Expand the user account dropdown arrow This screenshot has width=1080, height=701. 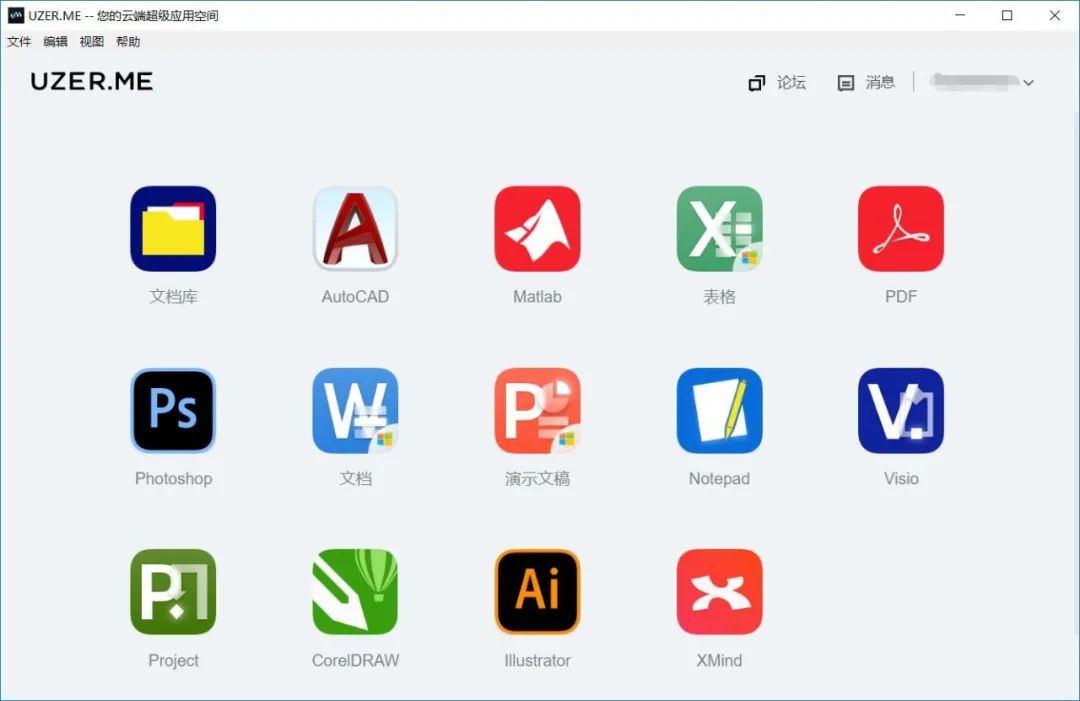[x=1028, y=83]
